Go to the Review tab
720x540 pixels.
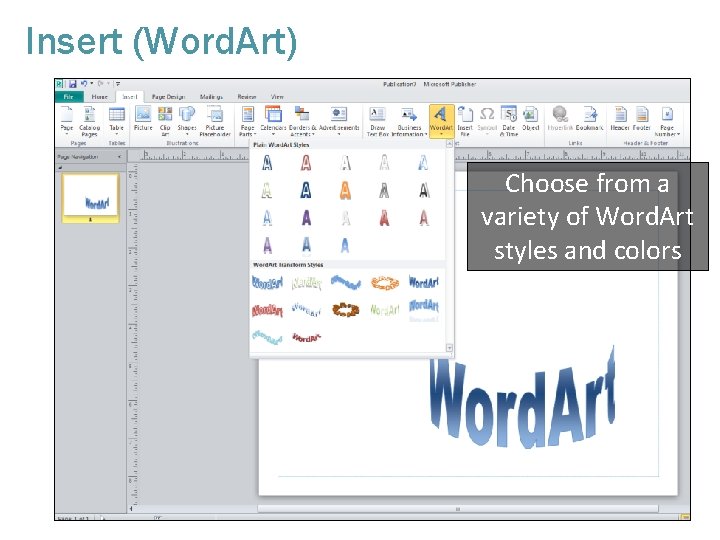point(247,97)
